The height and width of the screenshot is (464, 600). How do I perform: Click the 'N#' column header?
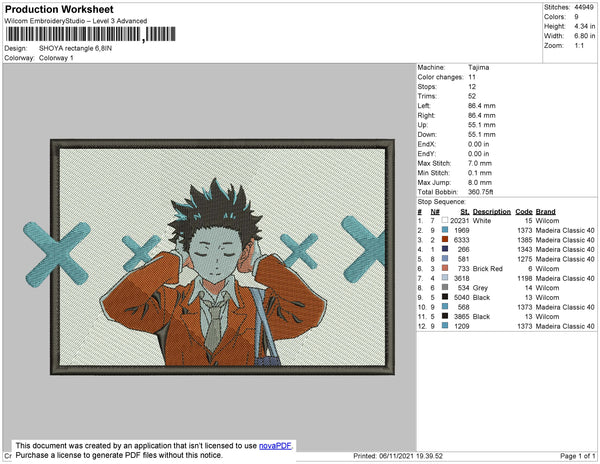(x=435, y=212)
